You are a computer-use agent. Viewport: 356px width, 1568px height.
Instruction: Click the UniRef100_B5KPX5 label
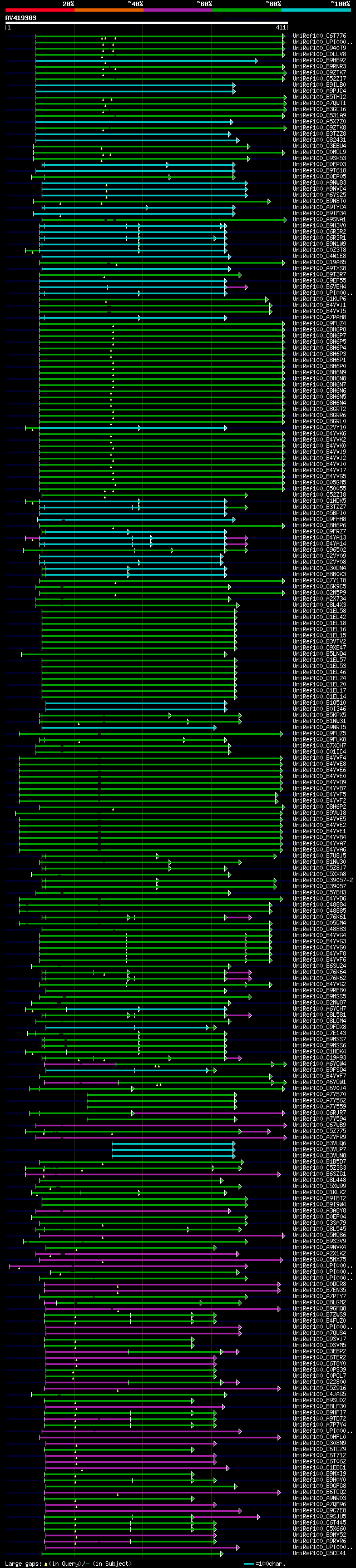point(319,715)
